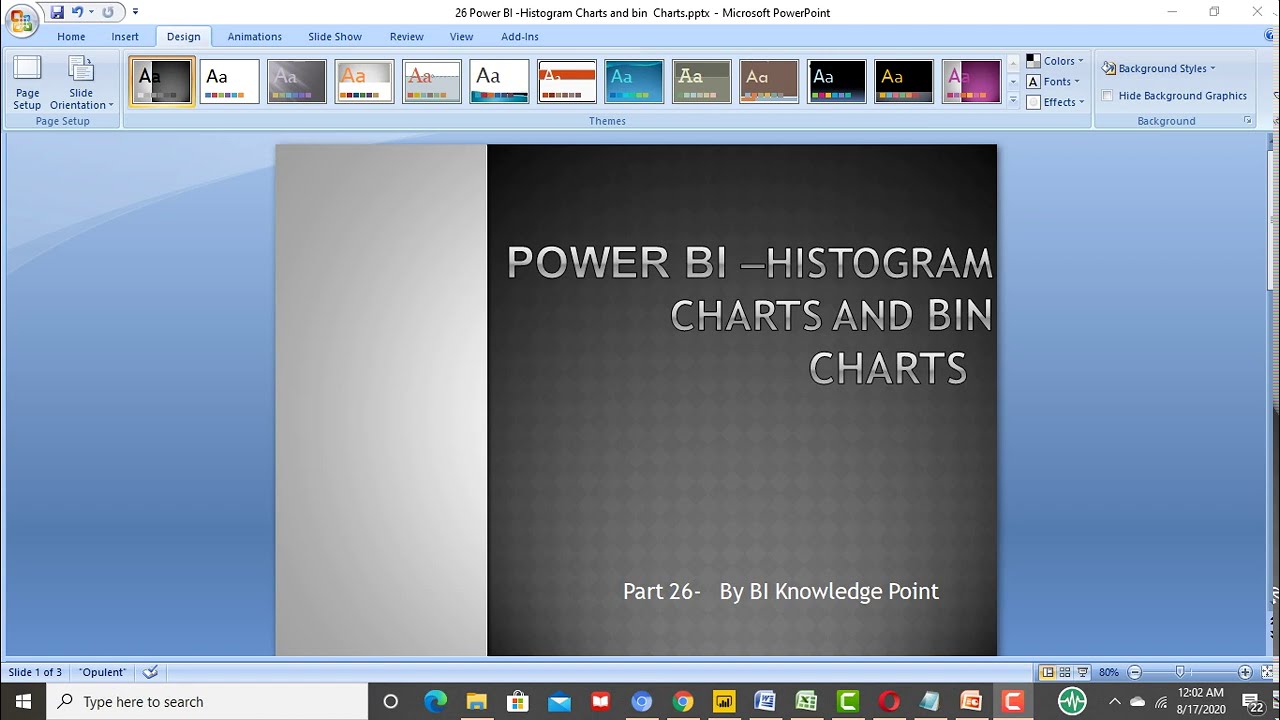Apply the brown theme thumbnail
The height and width of the screenshot is (720, 1280).
pos(769,81)
